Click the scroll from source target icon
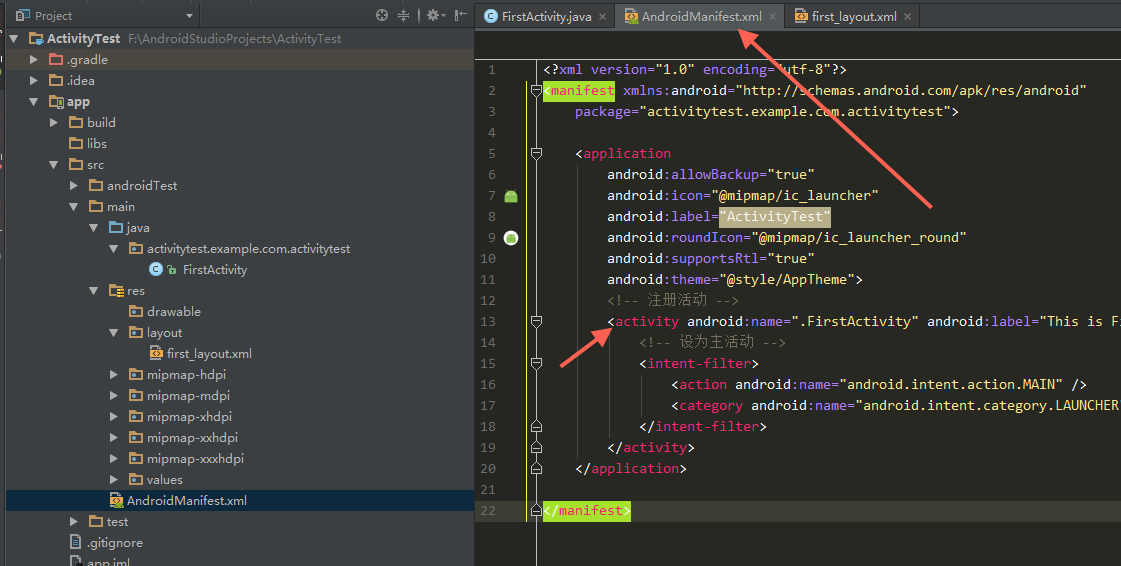 point(382,15)
